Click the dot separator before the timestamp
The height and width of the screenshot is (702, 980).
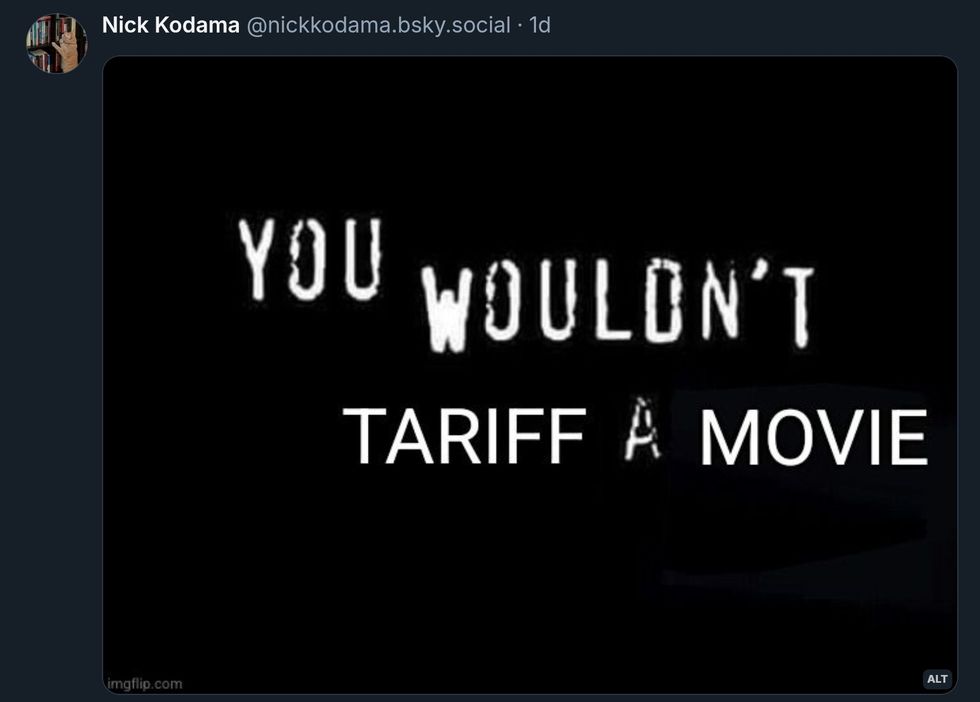click(x=520, y=26)
